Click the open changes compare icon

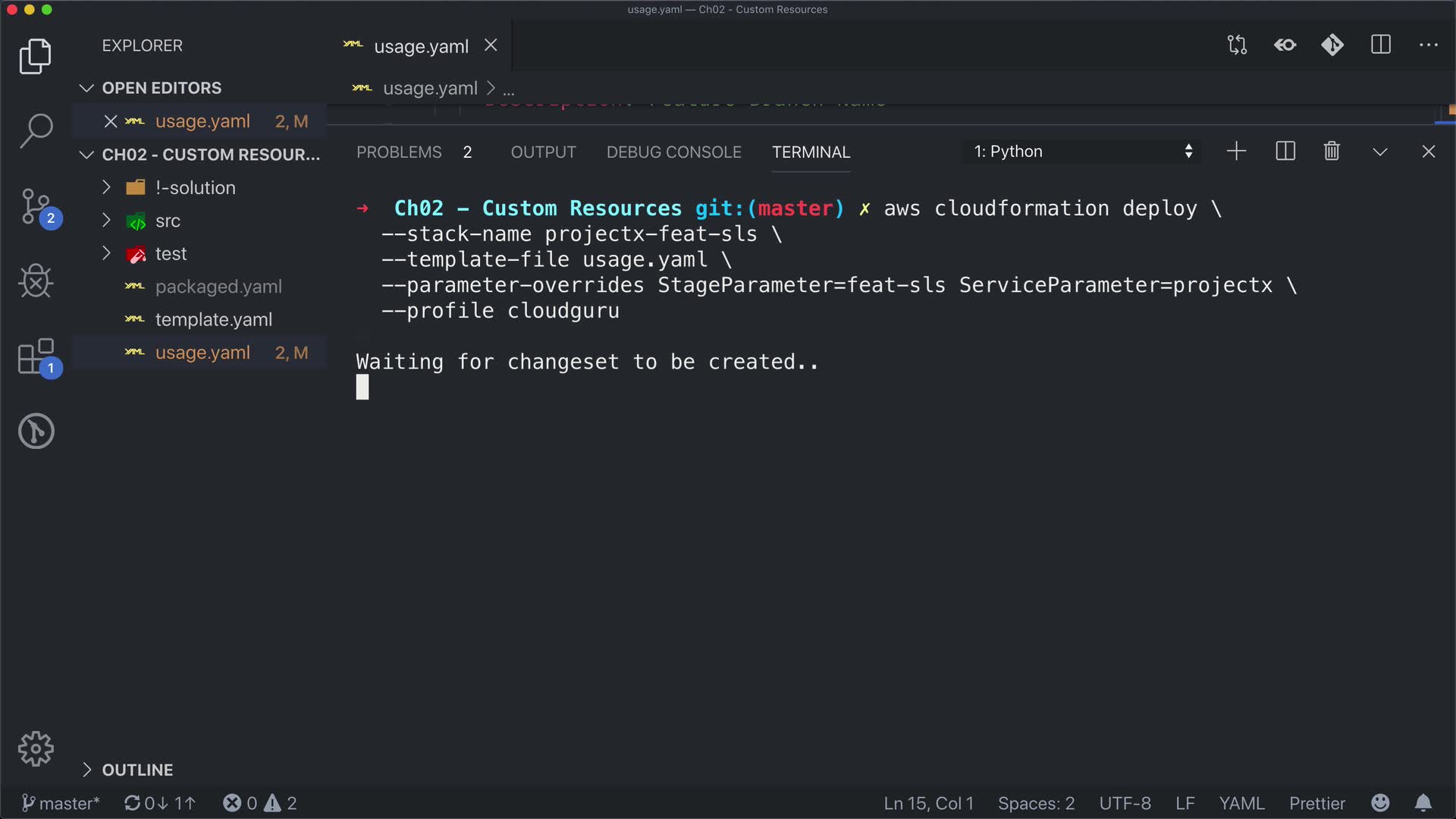1237,45
